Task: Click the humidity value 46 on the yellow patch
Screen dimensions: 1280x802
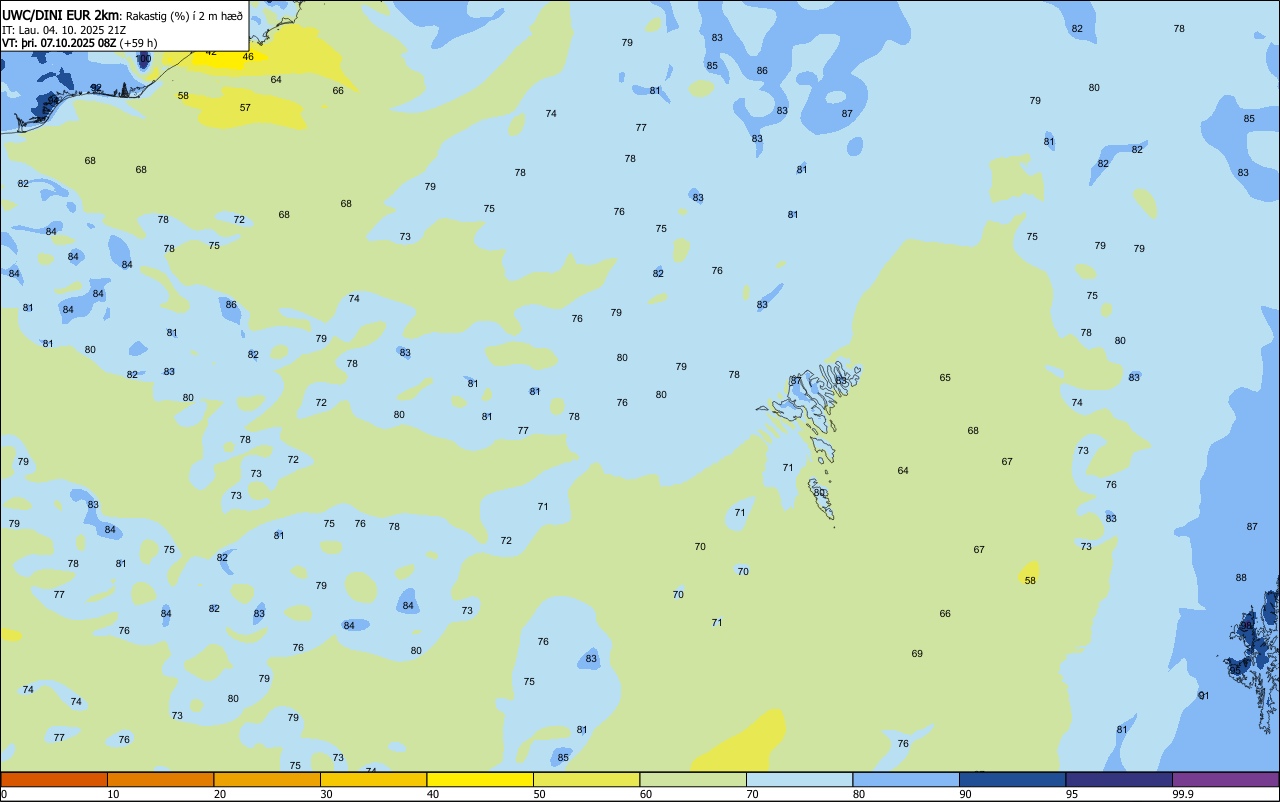Action: pos(248,56)
